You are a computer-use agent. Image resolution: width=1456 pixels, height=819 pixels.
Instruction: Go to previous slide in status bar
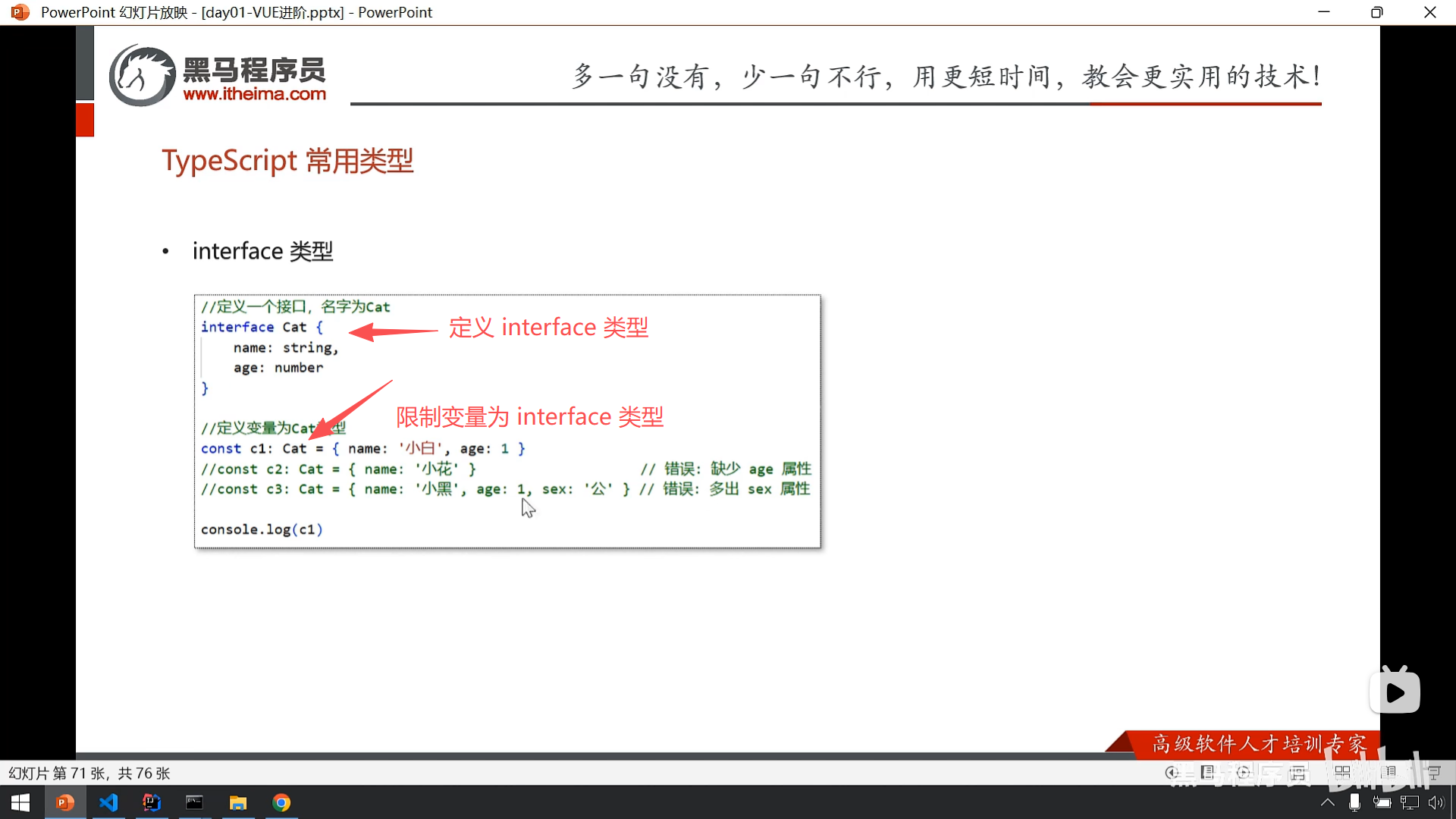coord(1172,773)
